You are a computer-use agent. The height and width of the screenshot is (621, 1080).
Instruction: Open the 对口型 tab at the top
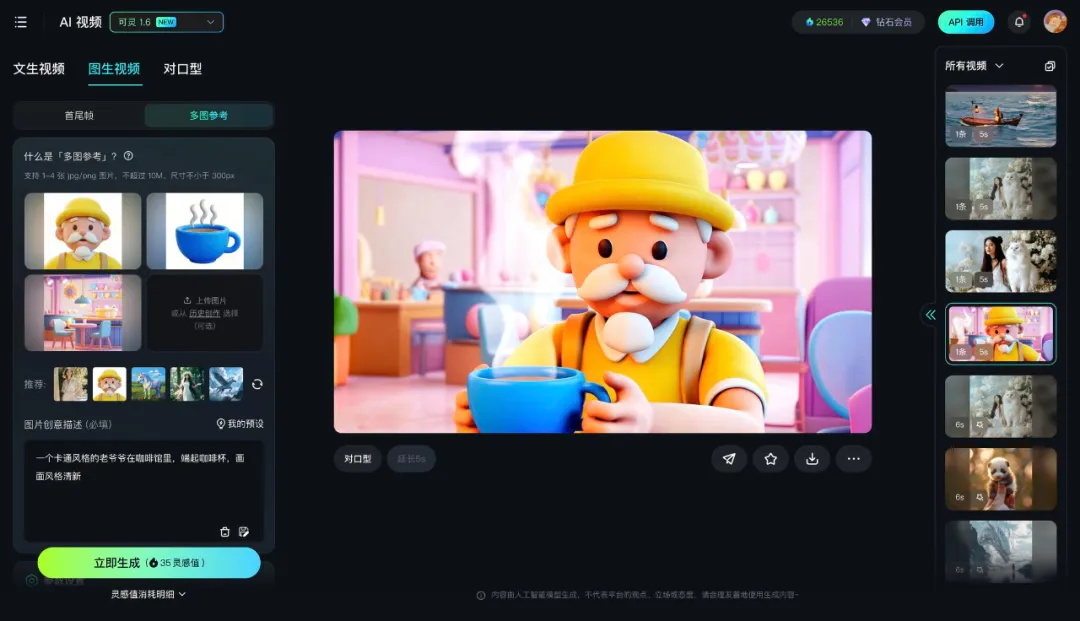coord(182,69)
